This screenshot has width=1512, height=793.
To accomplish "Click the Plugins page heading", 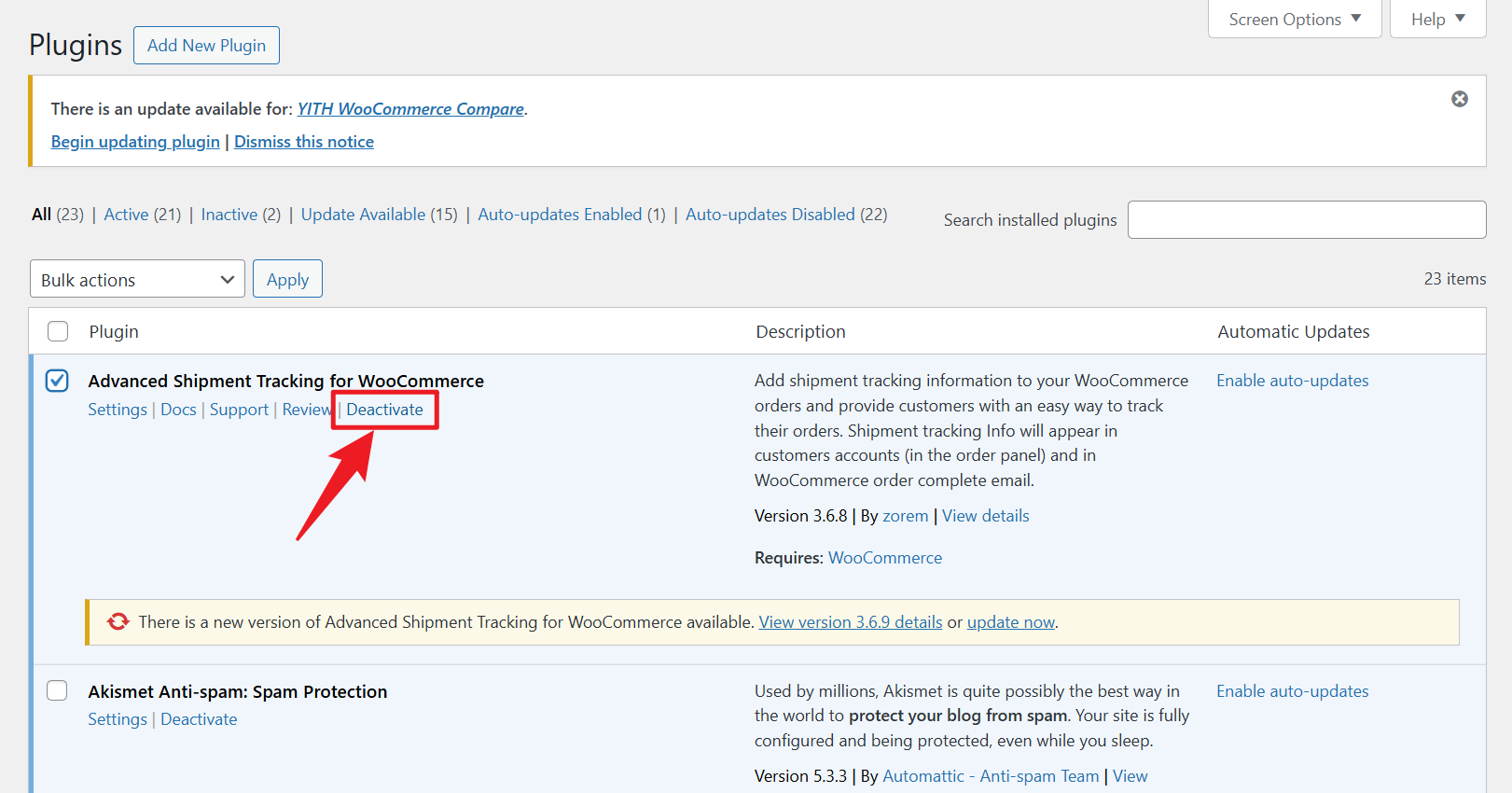I will 76,45.
